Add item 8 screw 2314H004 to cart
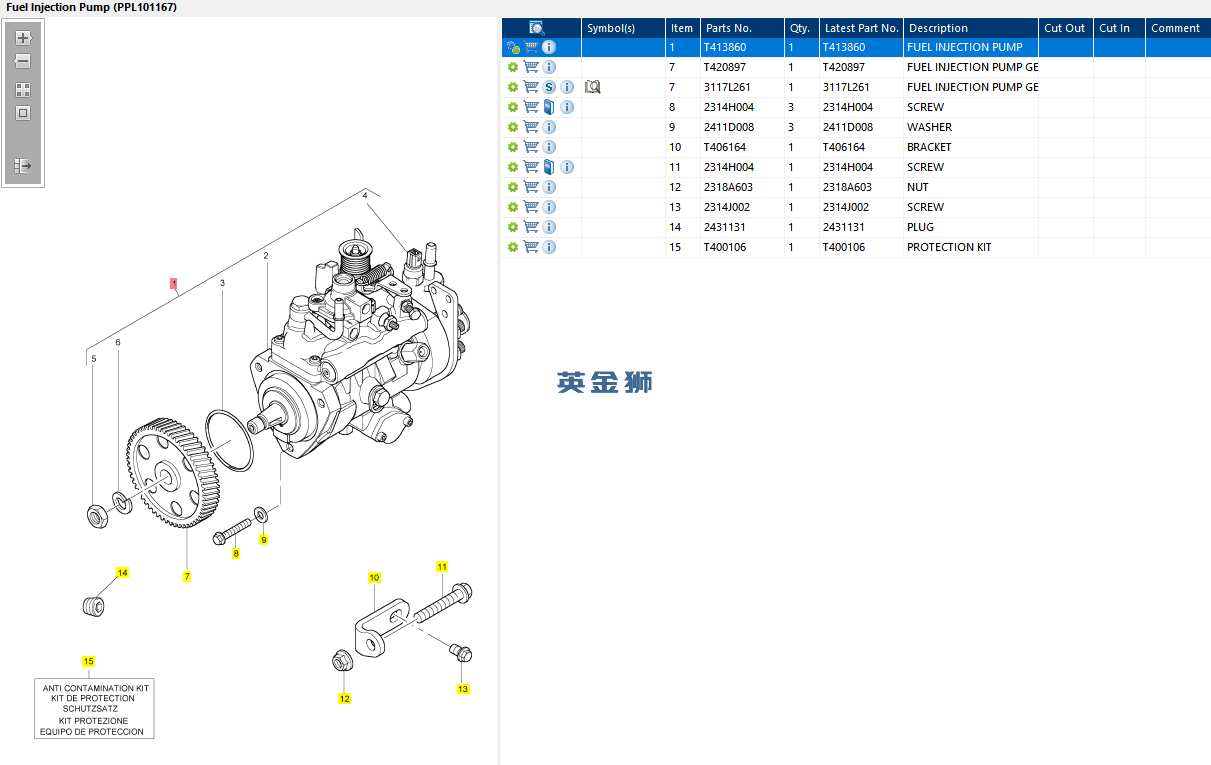The height and width of the screenshot is (765, 1211). point(531,107)
